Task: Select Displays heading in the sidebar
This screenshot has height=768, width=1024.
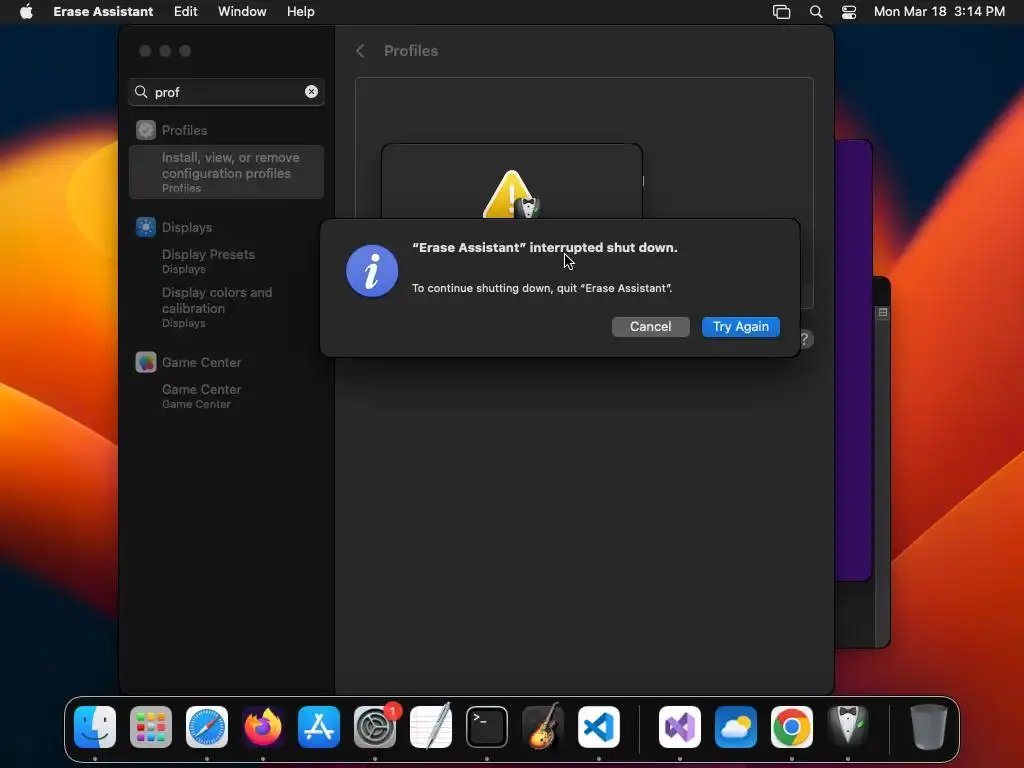Action: pyautogui.click(x=187, y=227)
